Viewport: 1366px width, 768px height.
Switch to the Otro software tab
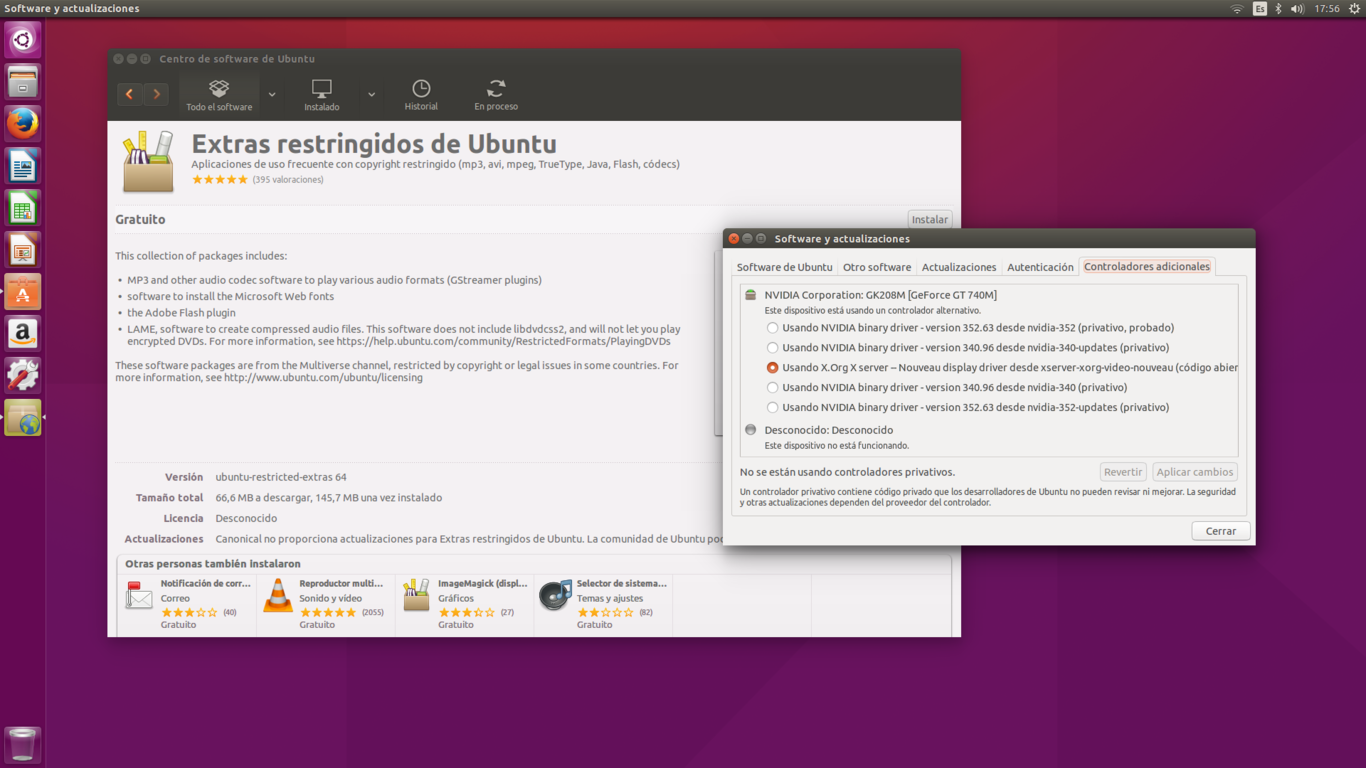click(x=877, y=267)
